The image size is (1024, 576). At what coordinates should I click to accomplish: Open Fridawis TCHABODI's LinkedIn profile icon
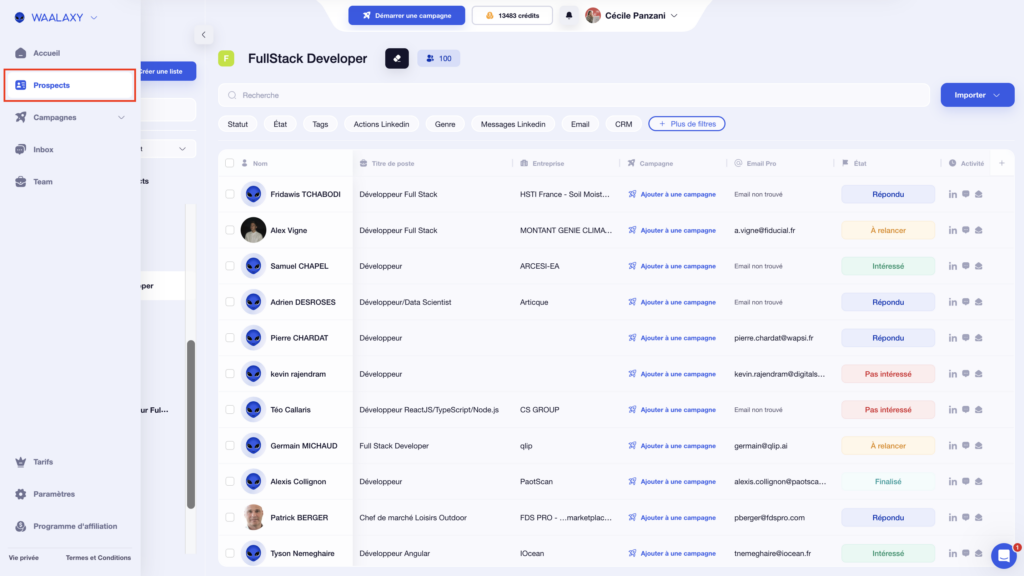click(952, 193)
